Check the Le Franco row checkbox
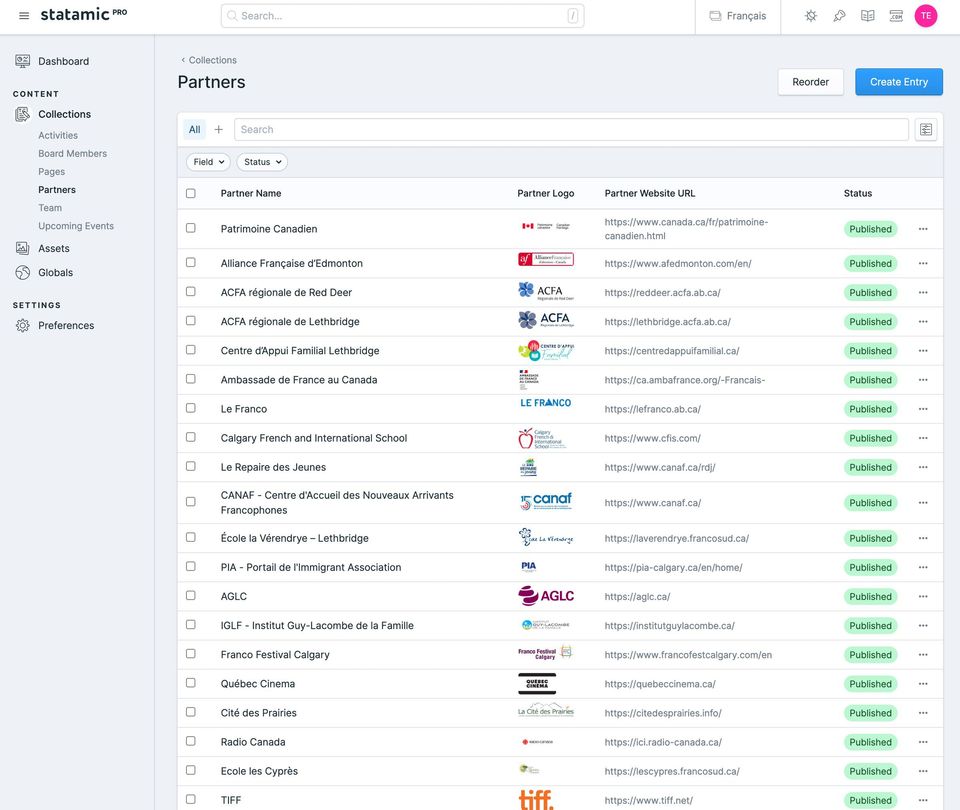This screenshot has height=810, width=960. coord(191,408)
